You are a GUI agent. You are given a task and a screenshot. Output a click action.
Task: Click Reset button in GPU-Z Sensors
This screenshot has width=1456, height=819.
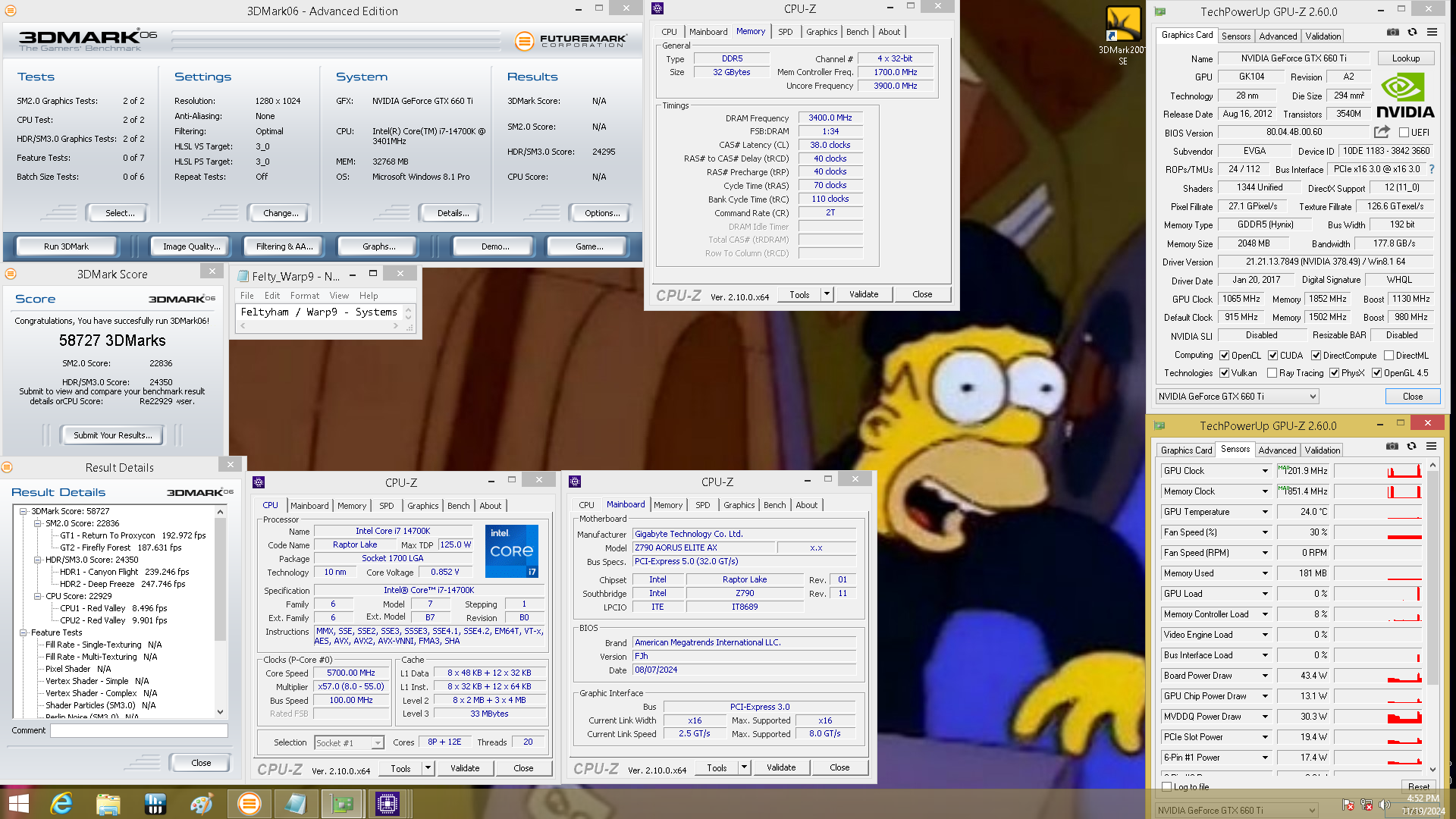tap(1418, 786)
